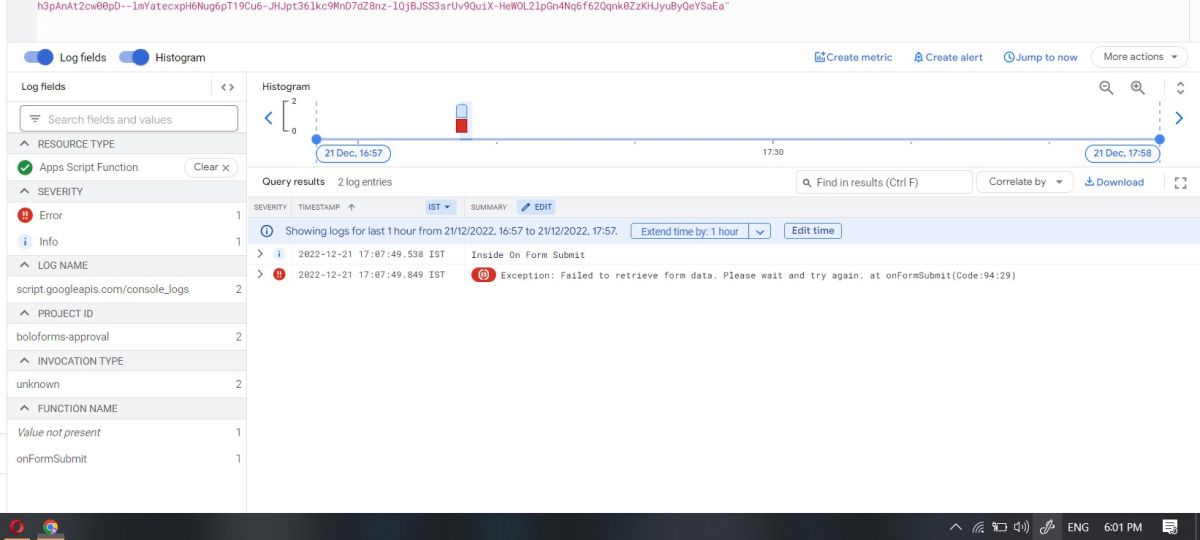Collapse the LOG NAME section
Image resolution: width=1200 pixels, height=540 pixels.
(24, 265)
